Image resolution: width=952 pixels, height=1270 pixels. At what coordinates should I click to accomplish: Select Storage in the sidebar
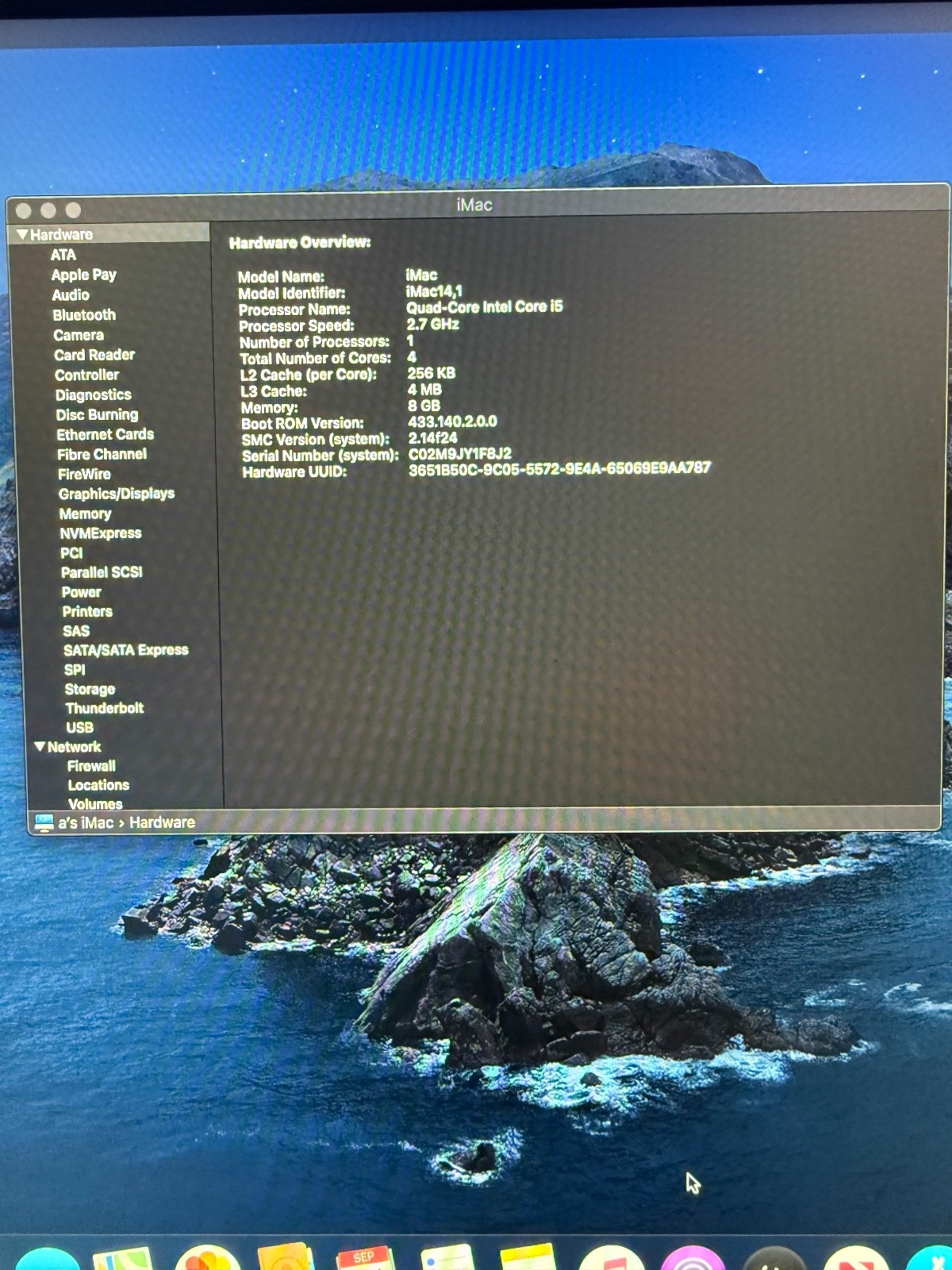pos(90,689)
